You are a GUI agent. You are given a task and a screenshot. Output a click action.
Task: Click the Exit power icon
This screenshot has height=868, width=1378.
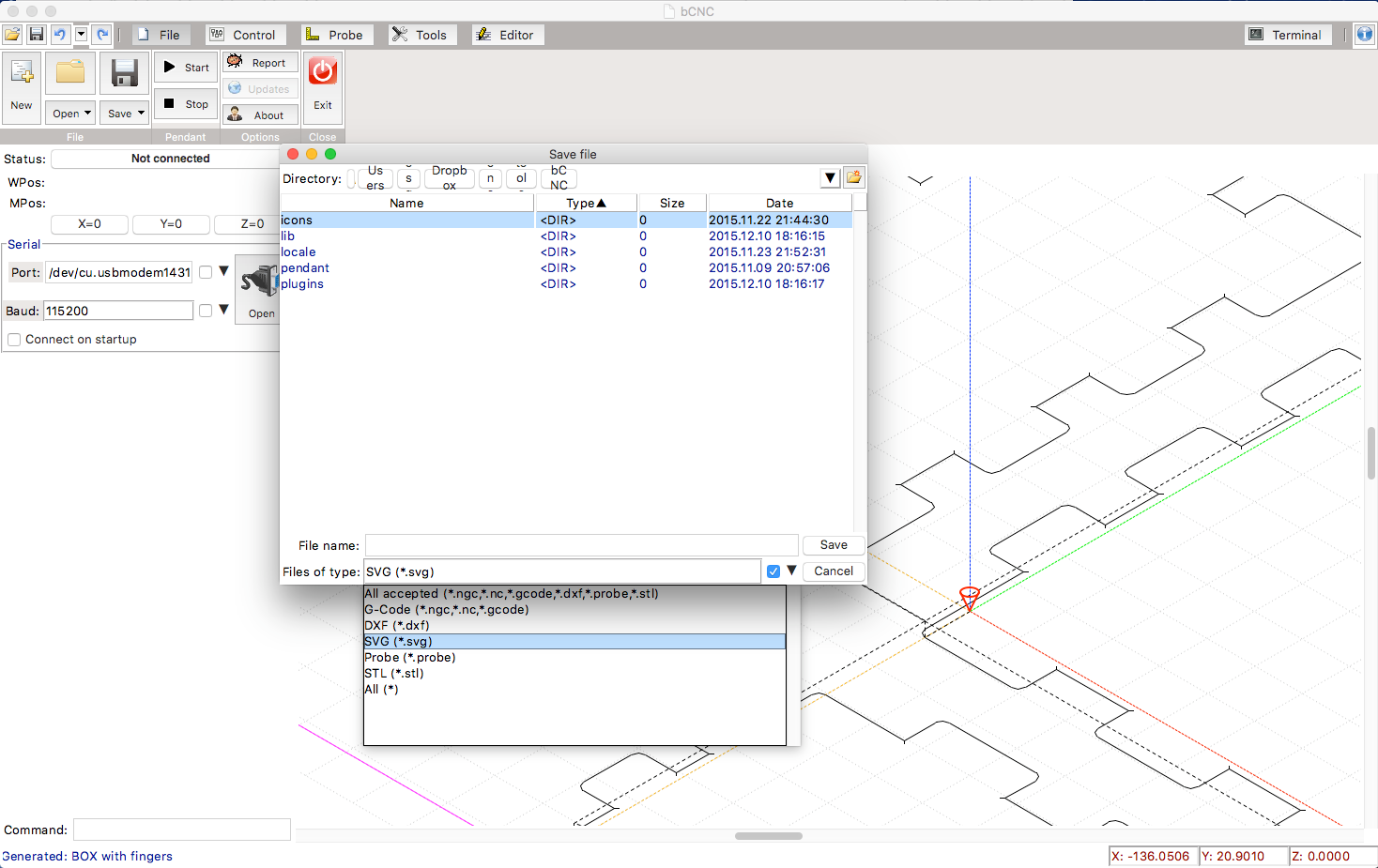pos(323,72)
